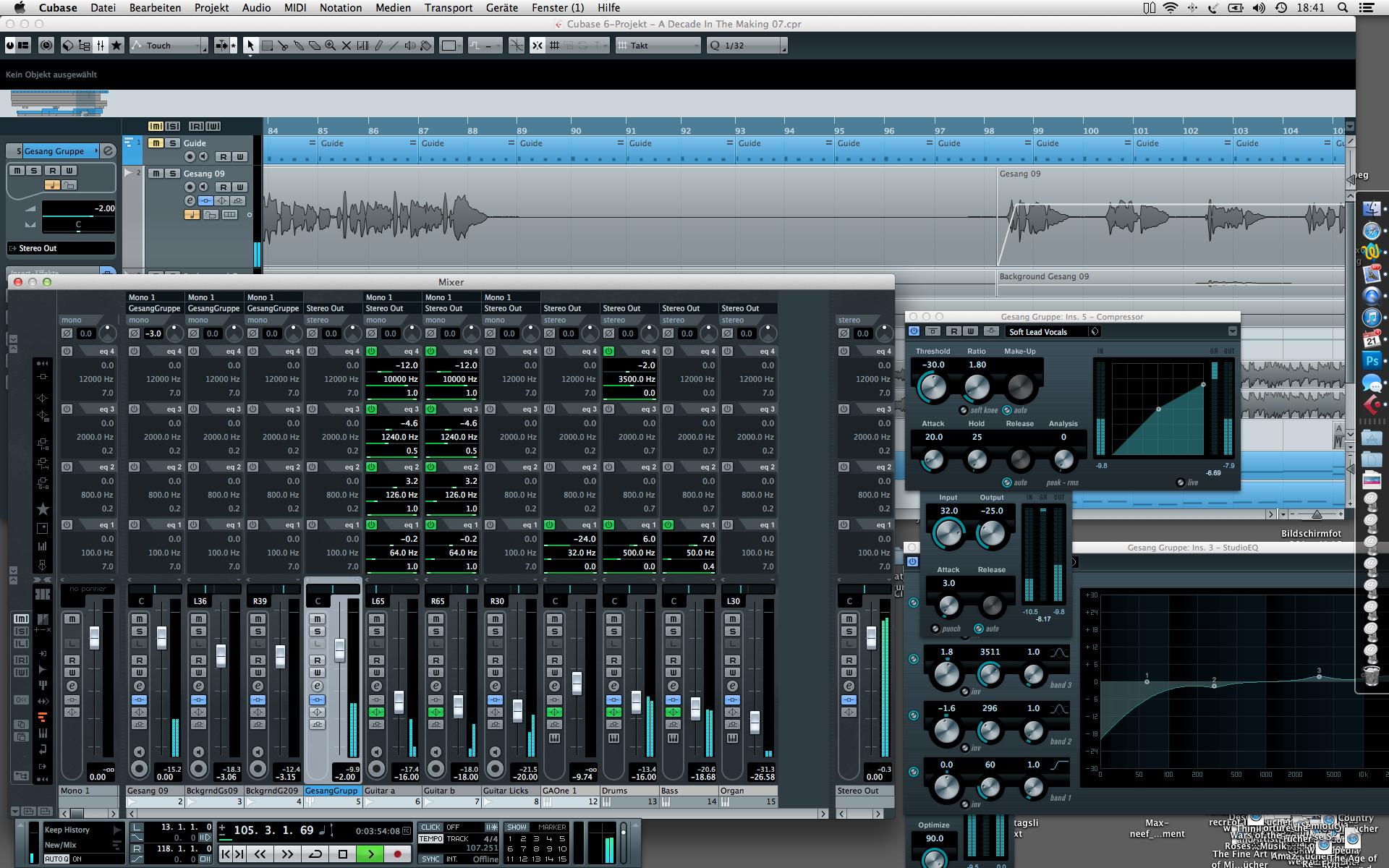Viewport: 1389px width, 868px height.
Task: Open Soft Lead Vocals preset dropdown
Action: click(1052, 332)
